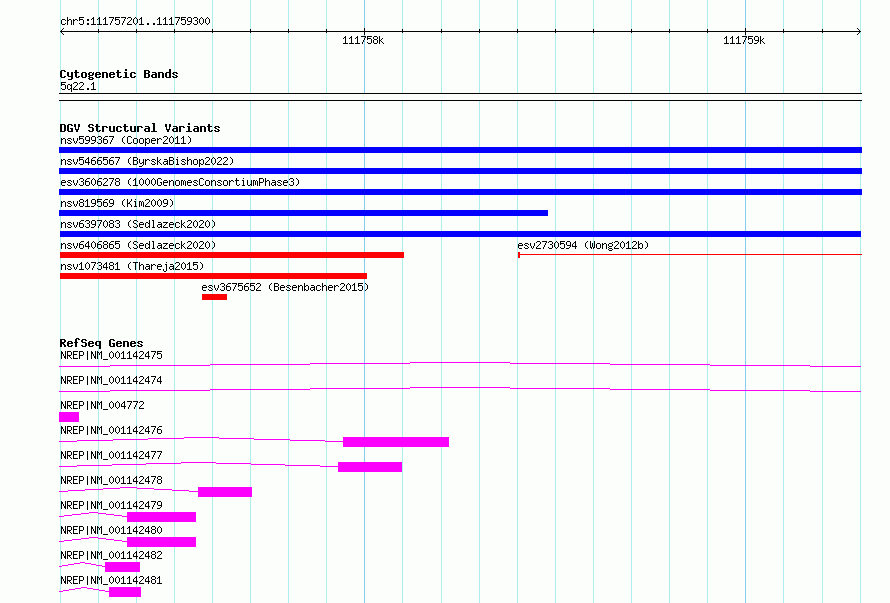890x603 pixels.
Task: Open the esv3606278 (1000GenomesConsortiumPhase3) variant bar
Action: [x=460, y=192]
